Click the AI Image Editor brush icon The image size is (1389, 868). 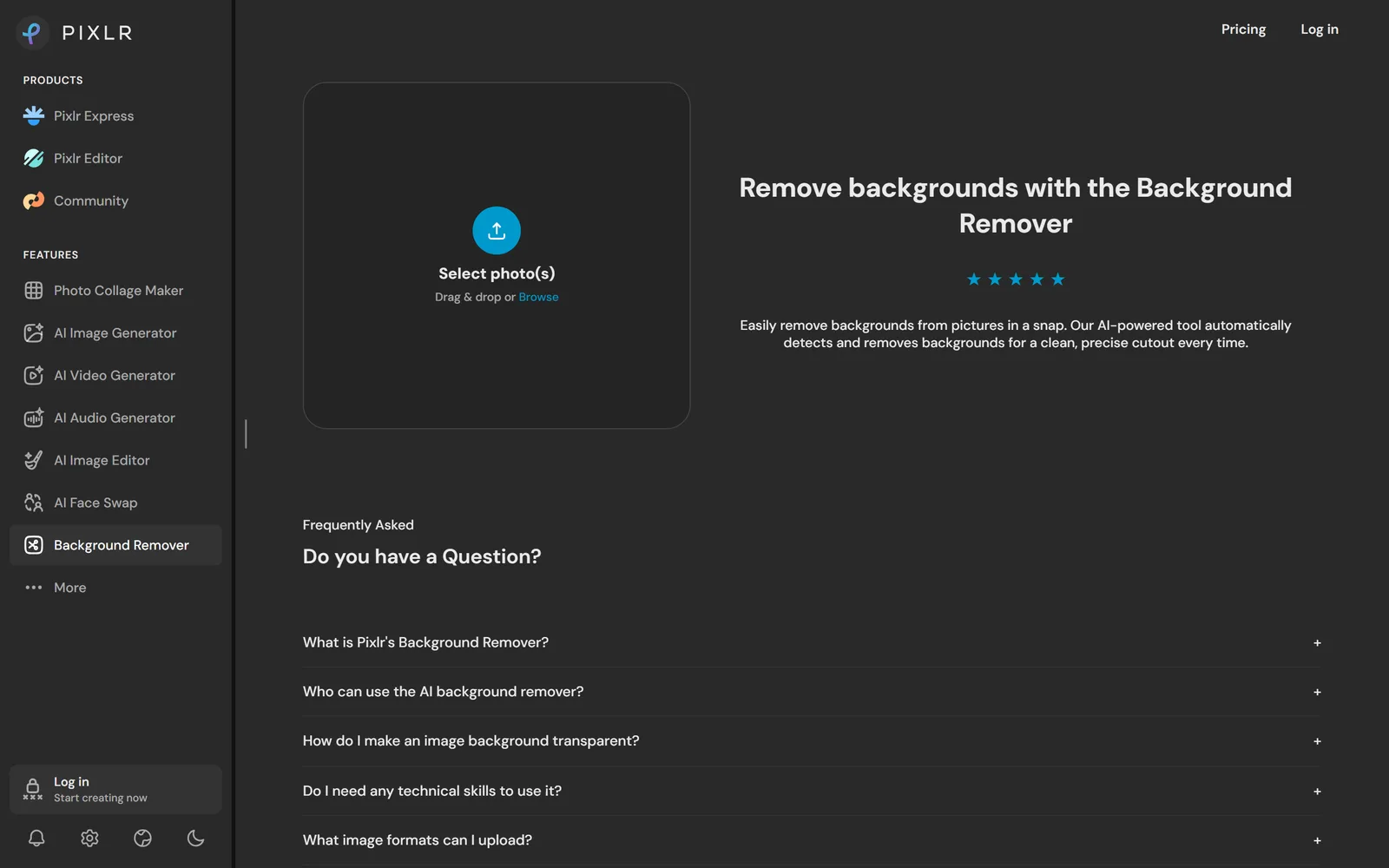pyautogui.click(x=34, y=460)
